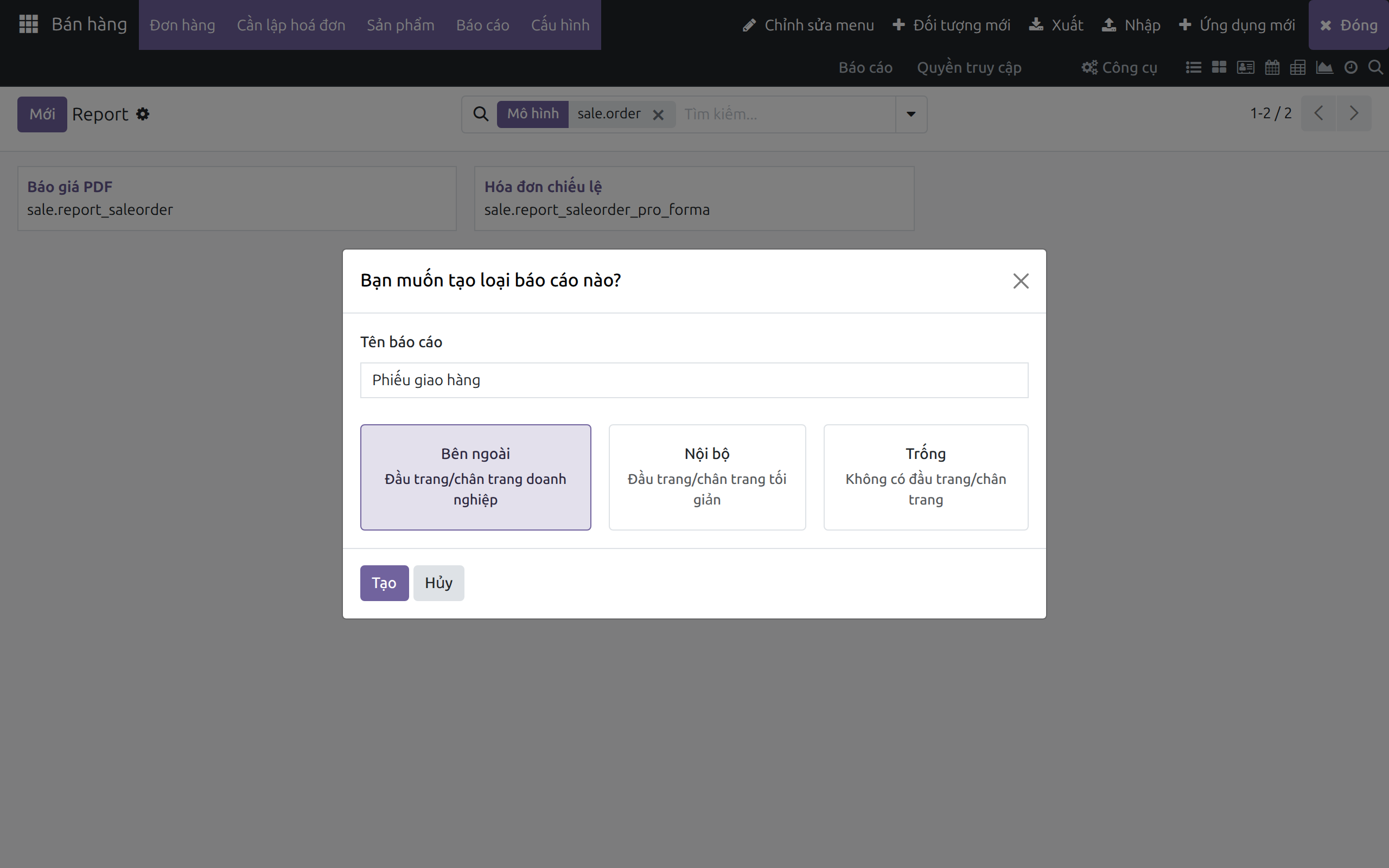This screenshot has width=1389, height=868.
Task: Open the Công cụ tools dropdown
Action: point(1119,68)
